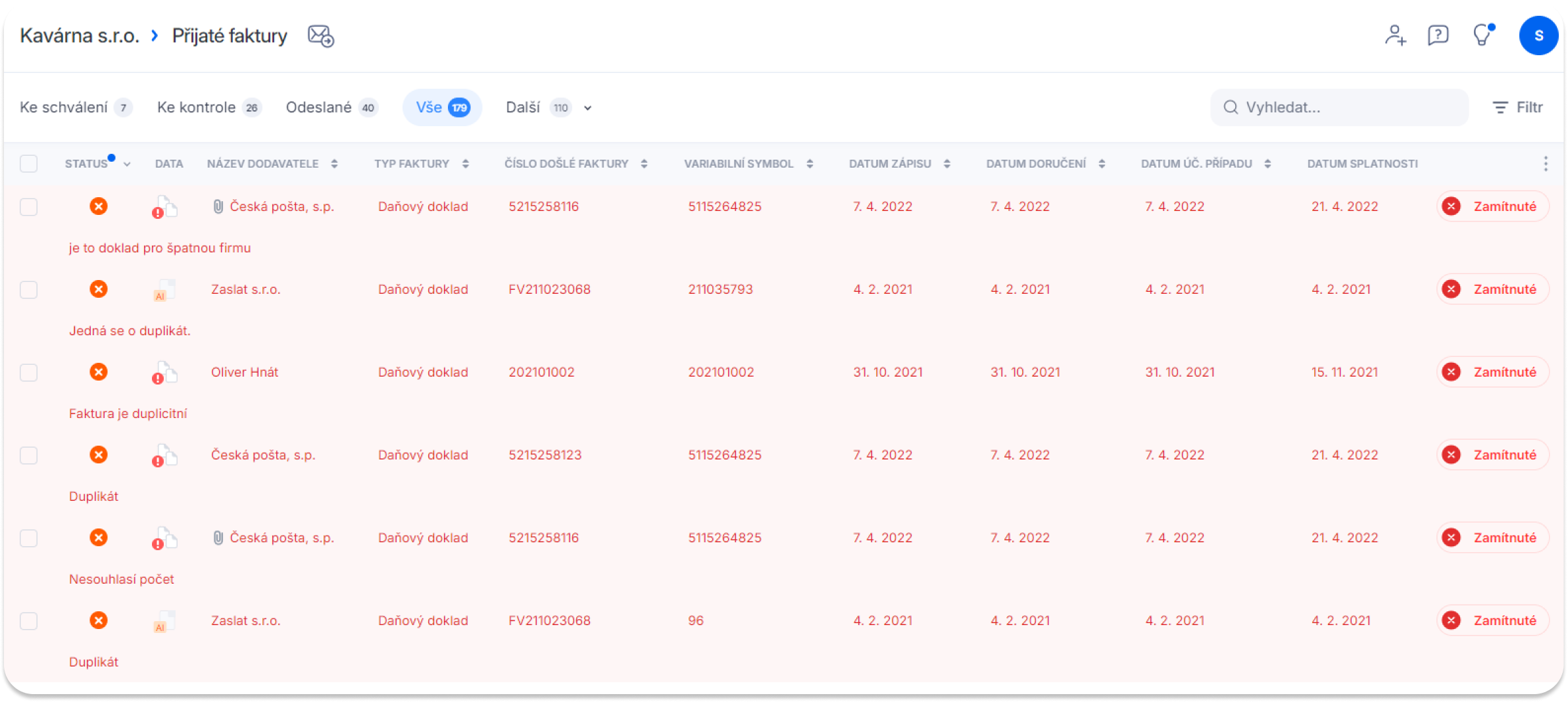The height and width of the screenshot is (702, 1568).
Task: Sort by Datum zápisu column
Action: [946, 164]
